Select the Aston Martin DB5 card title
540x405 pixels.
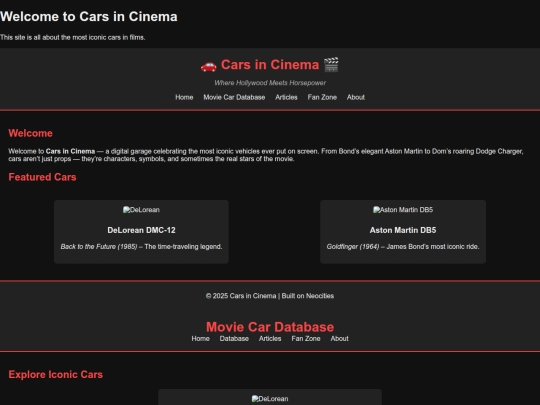tap(403, 230)
